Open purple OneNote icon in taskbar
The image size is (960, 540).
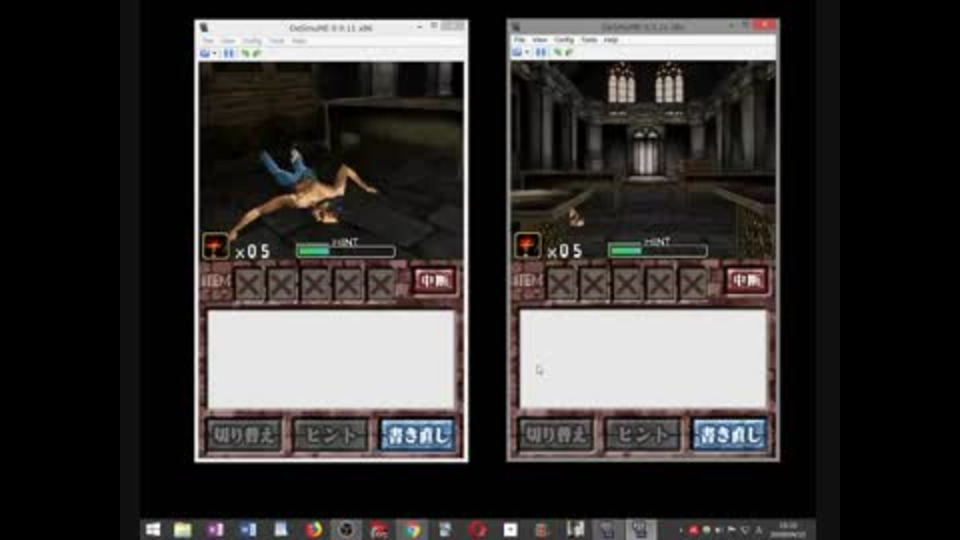[x=216, y=530]
